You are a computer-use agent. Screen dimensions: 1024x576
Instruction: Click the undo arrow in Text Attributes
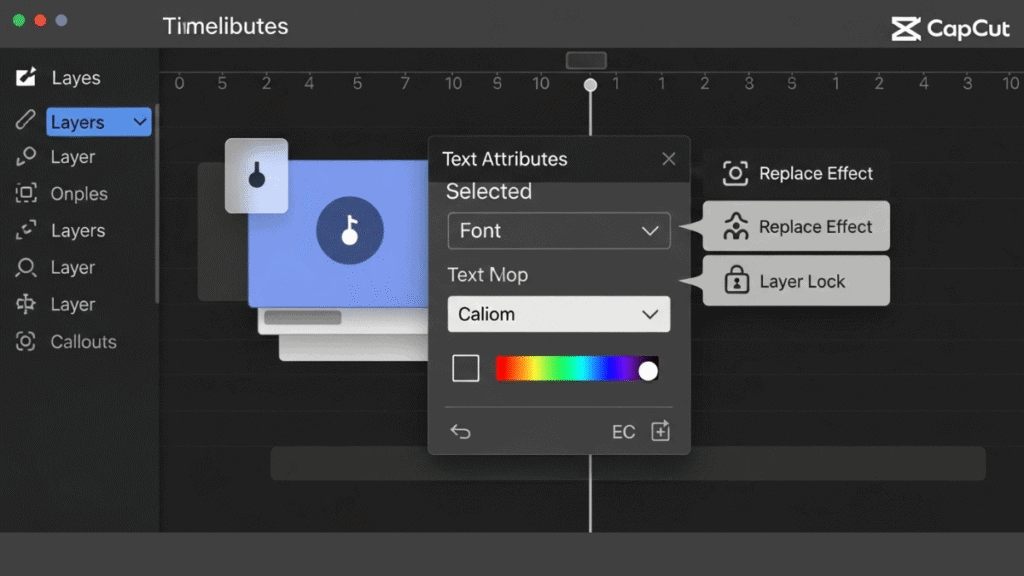(x=460, y=431)
